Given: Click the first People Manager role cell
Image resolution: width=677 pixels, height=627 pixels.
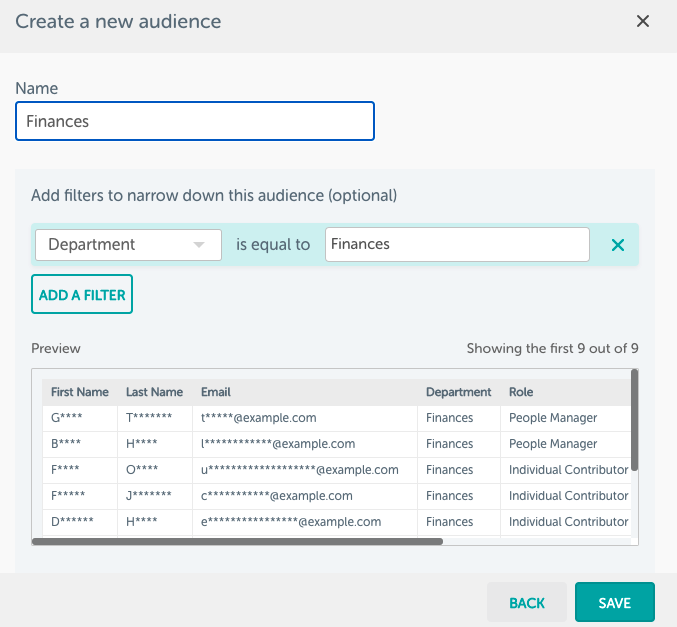Looking at the screenshot, I should click(553, 418).
